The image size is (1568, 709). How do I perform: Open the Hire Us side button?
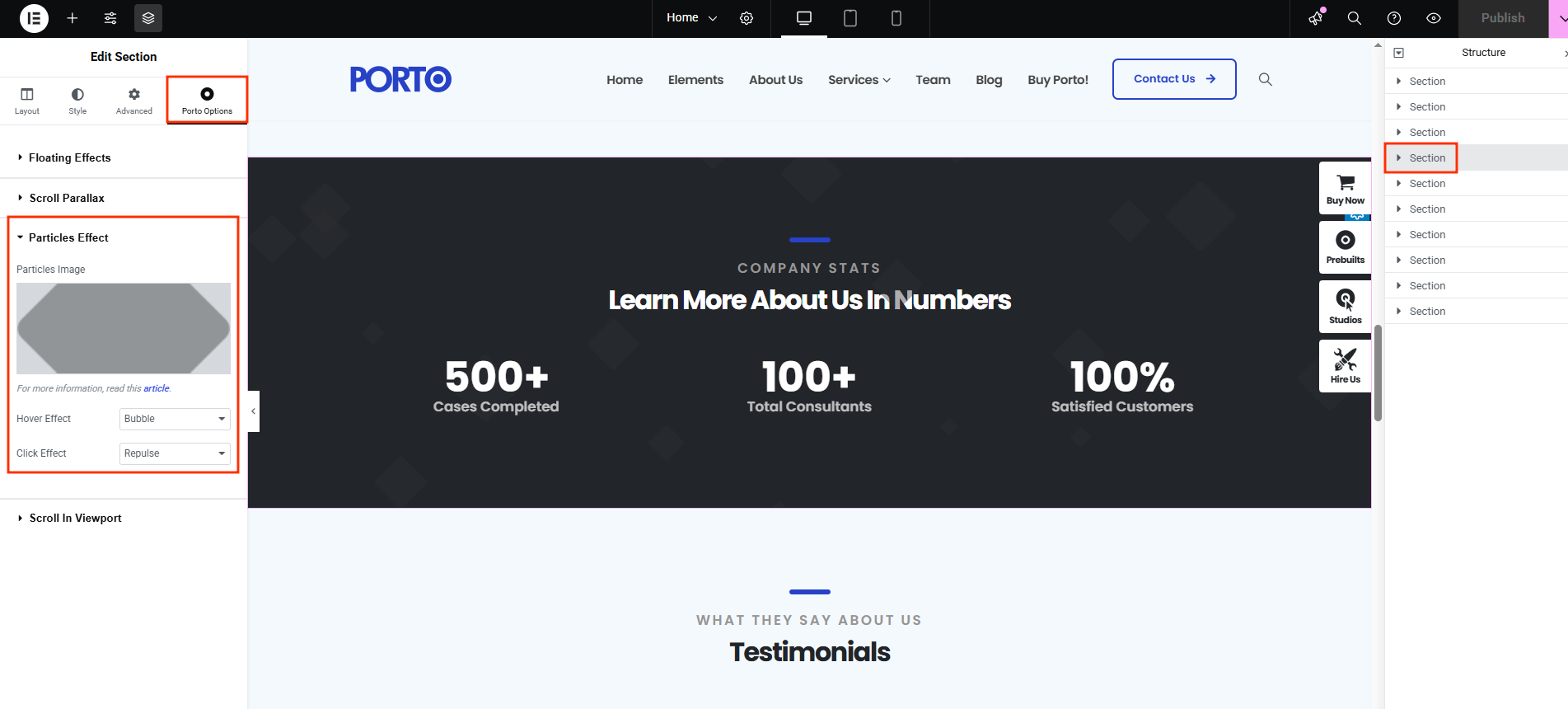[x=1346, y=366]
